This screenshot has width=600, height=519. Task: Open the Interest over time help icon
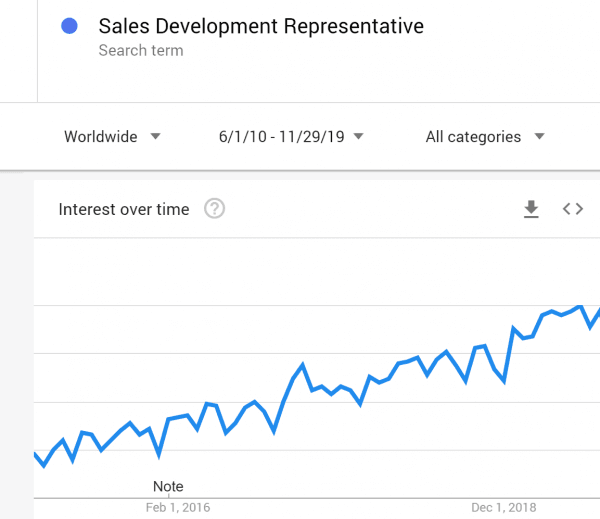pos(214,209)
